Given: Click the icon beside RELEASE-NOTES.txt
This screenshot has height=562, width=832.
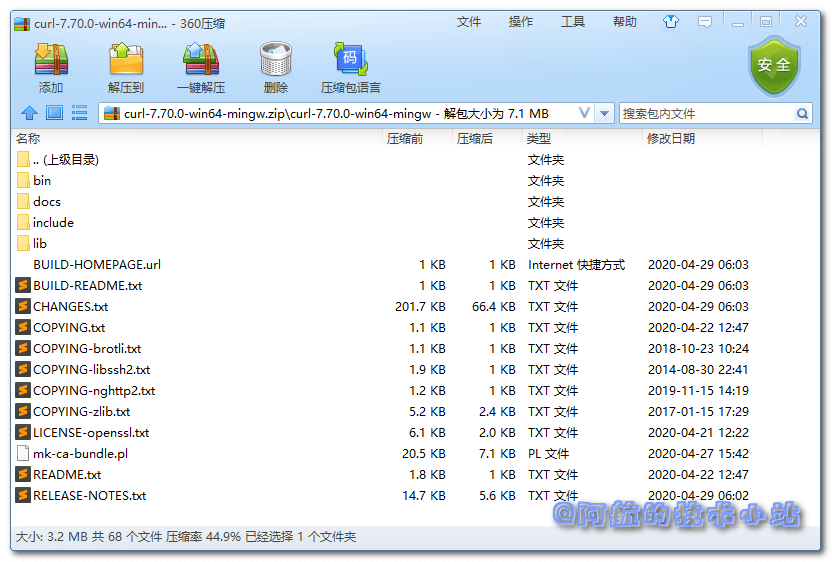Looking at the screenshot, I should 22,495.
